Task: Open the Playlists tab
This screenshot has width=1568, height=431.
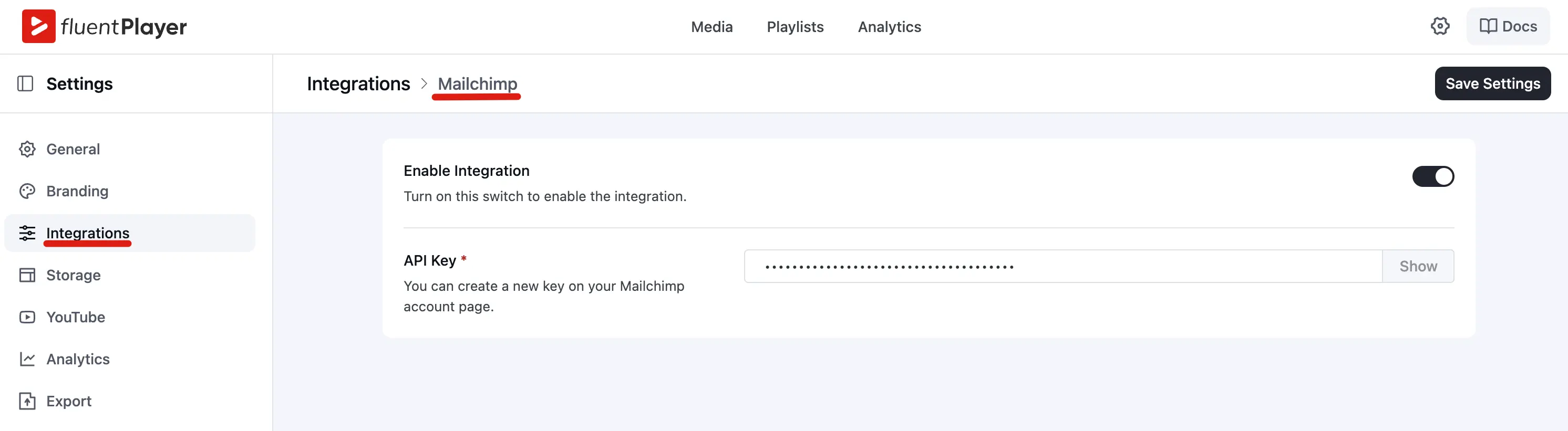Action: pyautogui.click(x=795, y=27)
